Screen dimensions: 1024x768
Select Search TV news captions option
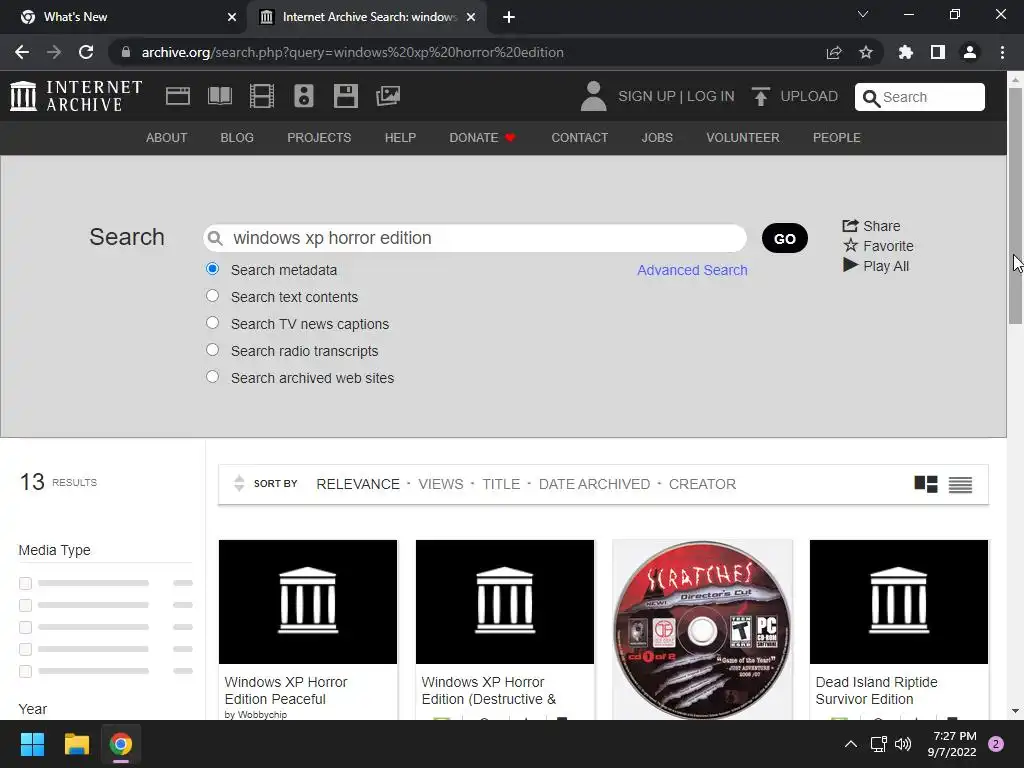pyautogui.click(x=212, y=323)
